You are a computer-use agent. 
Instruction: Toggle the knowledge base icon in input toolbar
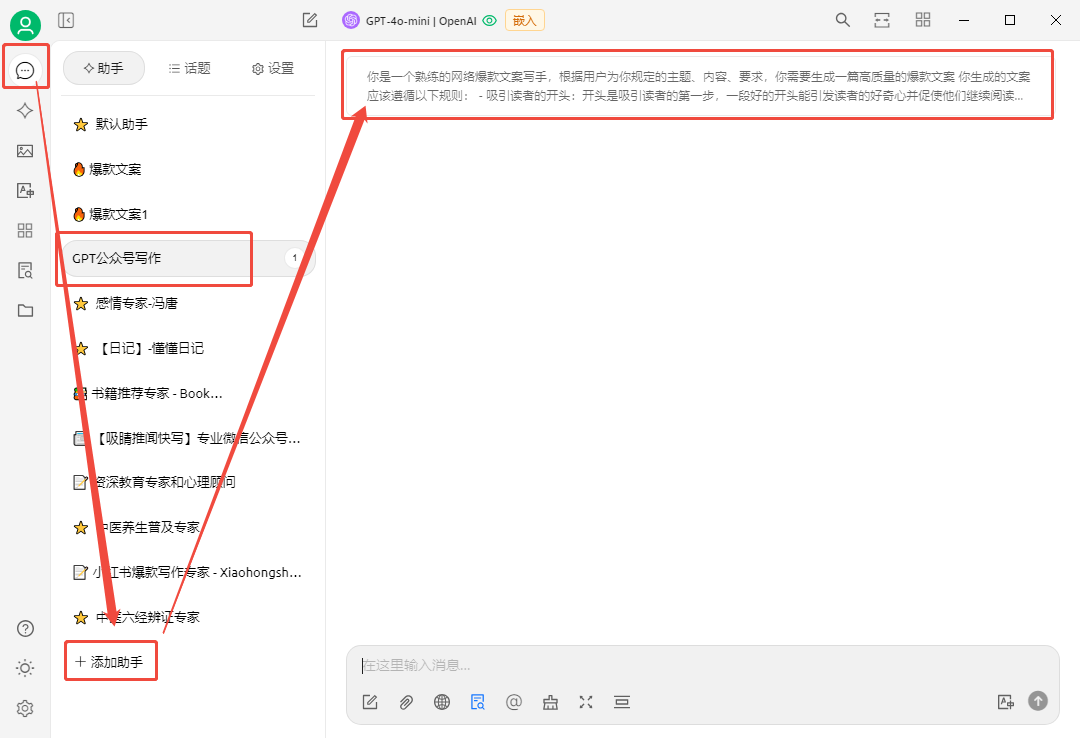(477, 702)
